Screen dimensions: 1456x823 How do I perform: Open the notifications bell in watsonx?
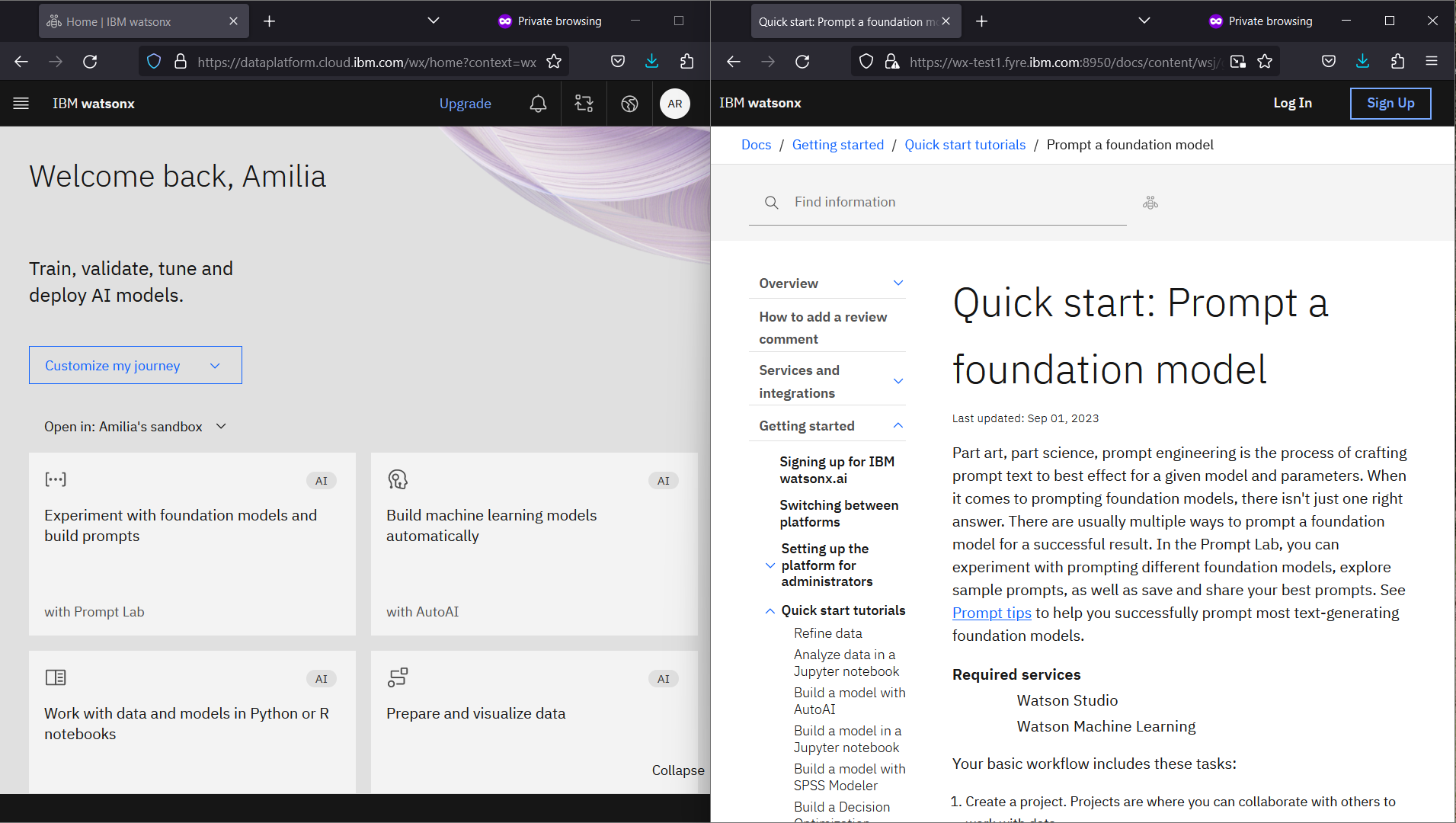point(538,104)
